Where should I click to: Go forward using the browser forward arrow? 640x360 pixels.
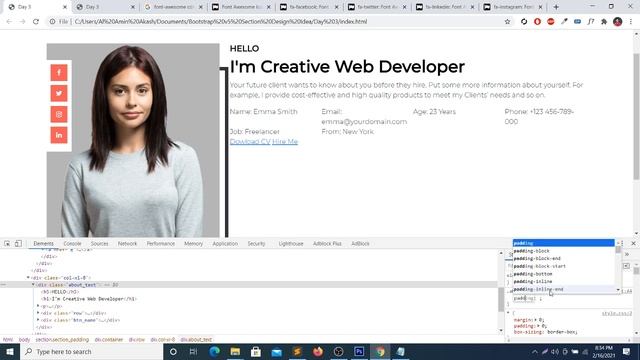click(22, 22)
